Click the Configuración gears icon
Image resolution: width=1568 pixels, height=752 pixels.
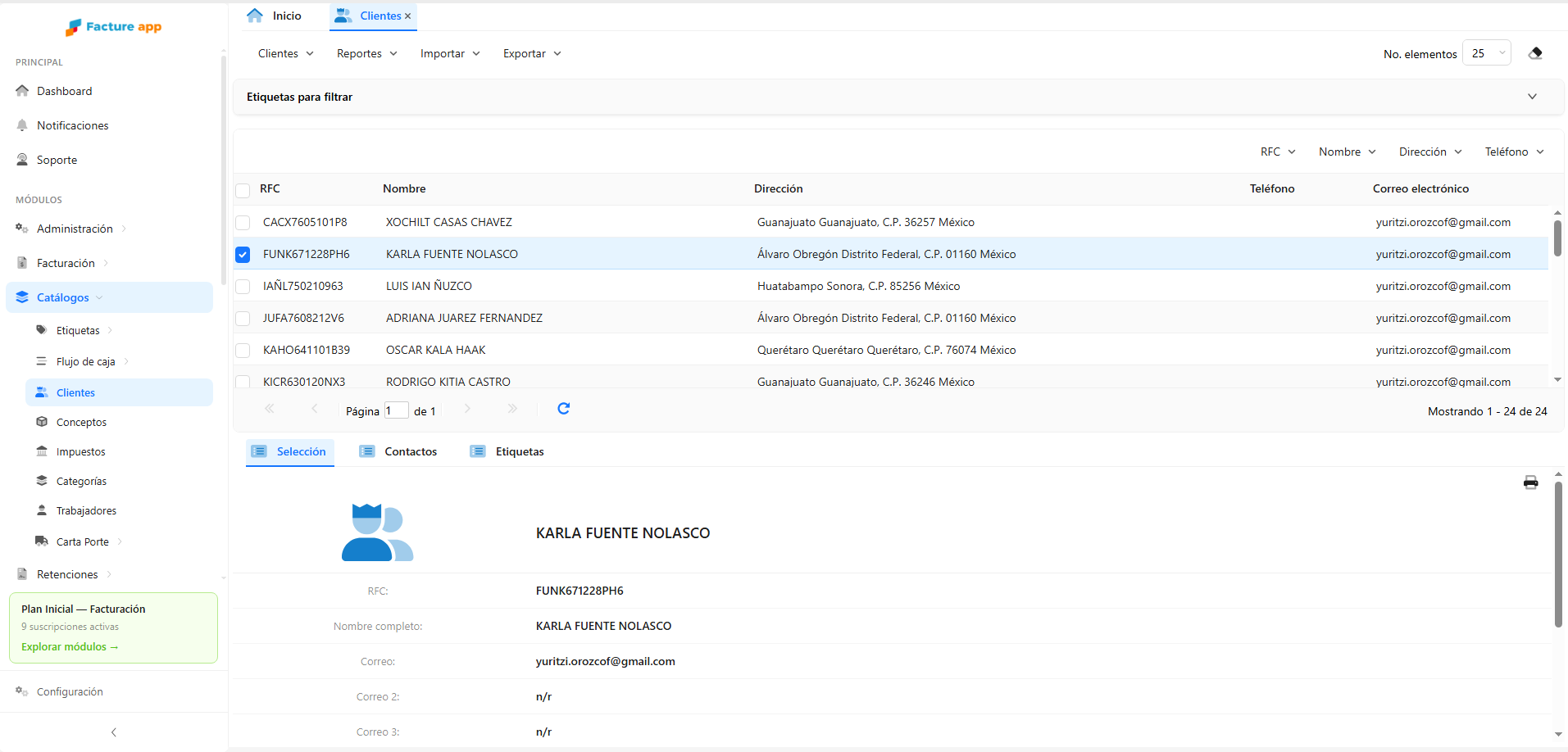click(x=22, y=691)
